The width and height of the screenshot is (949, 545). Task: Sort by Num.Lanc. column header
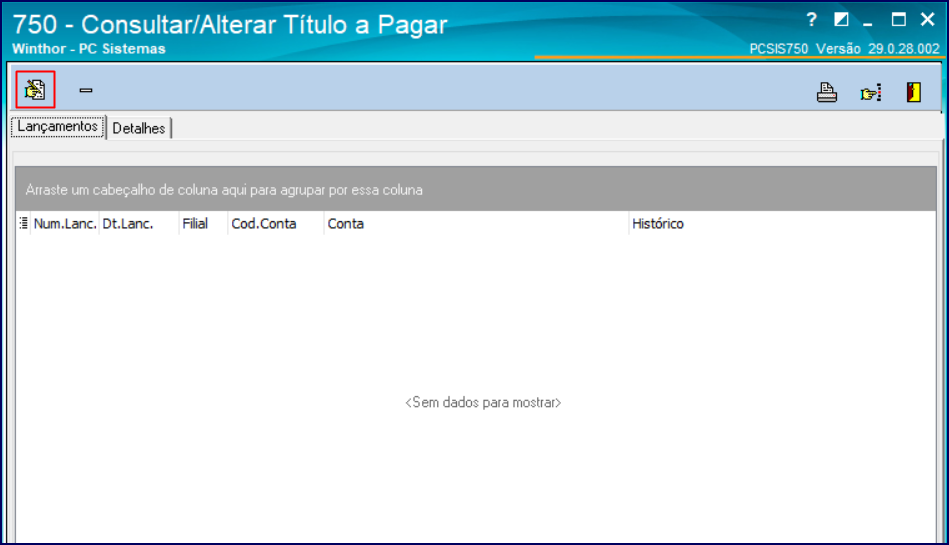pos(65,223)
